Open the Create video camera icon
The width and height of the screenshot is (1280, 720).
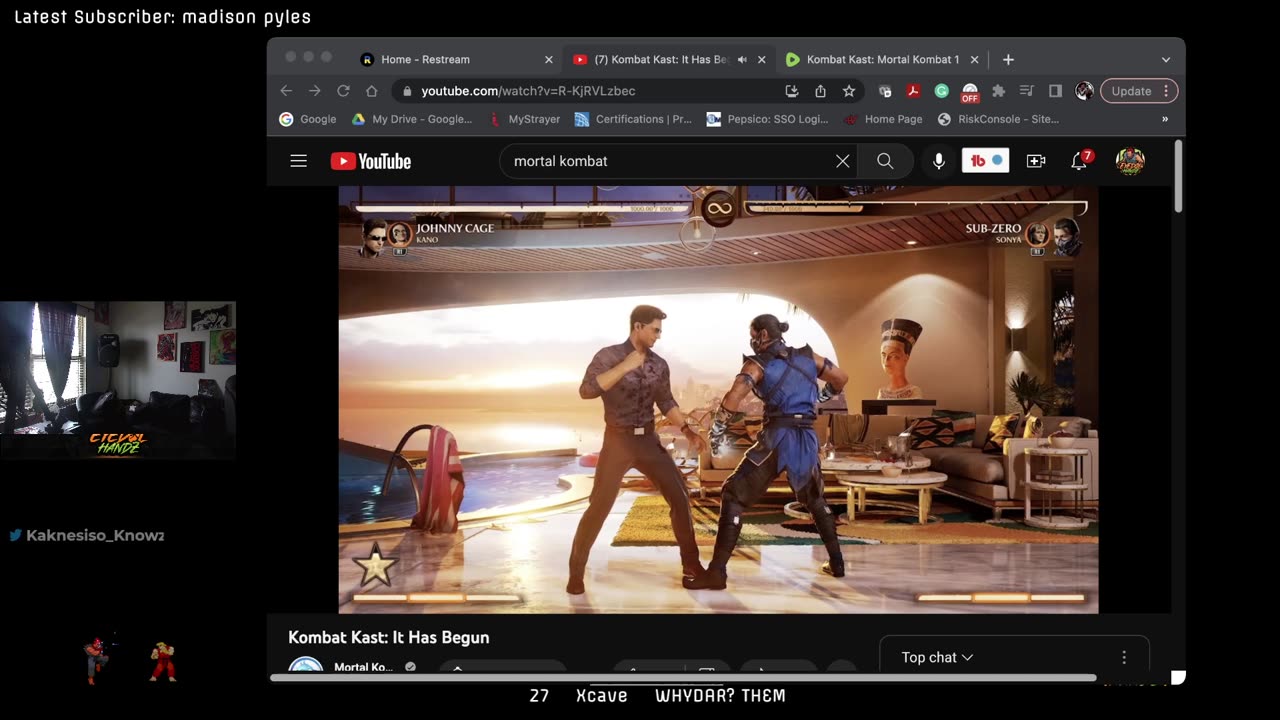coord(1036,161)
